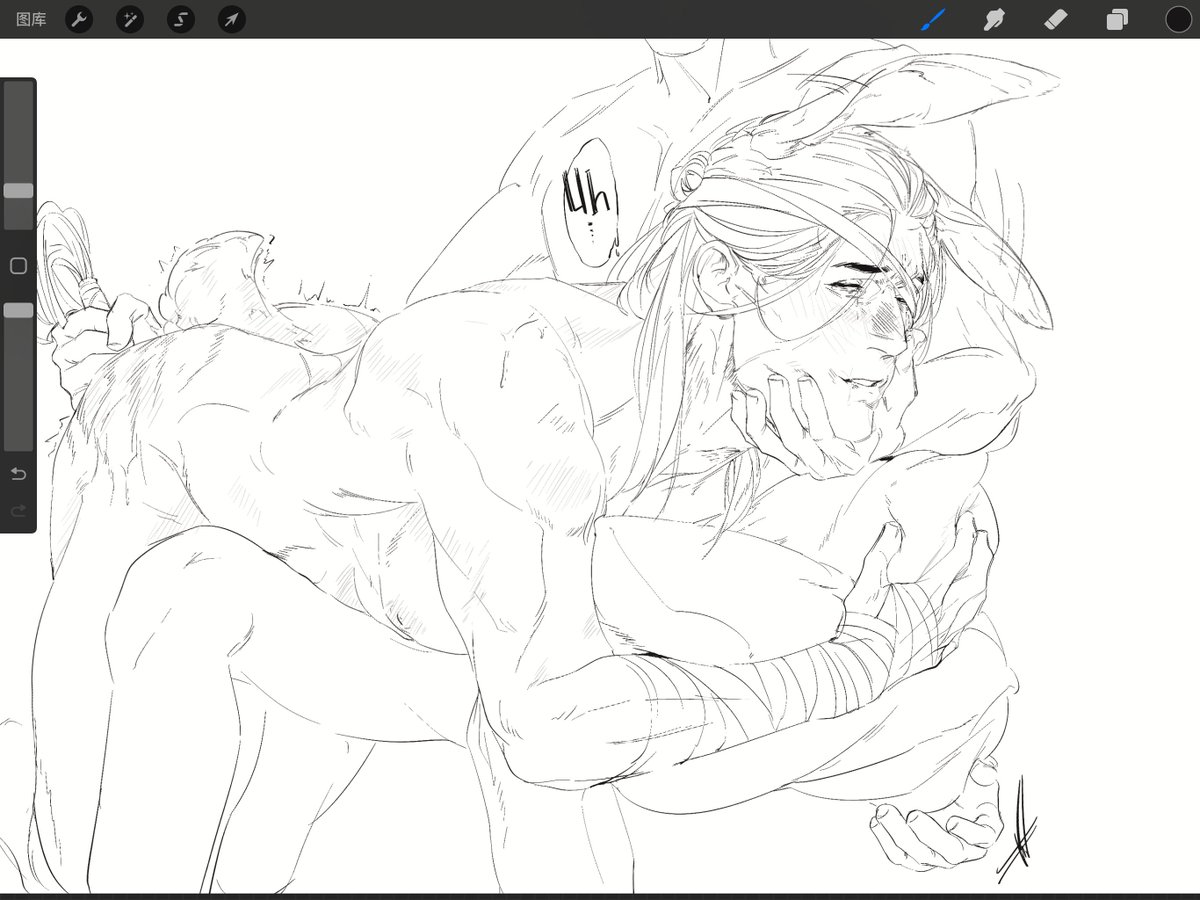
Task: Open the Actions wrench menu
Action: click(79, 19)
